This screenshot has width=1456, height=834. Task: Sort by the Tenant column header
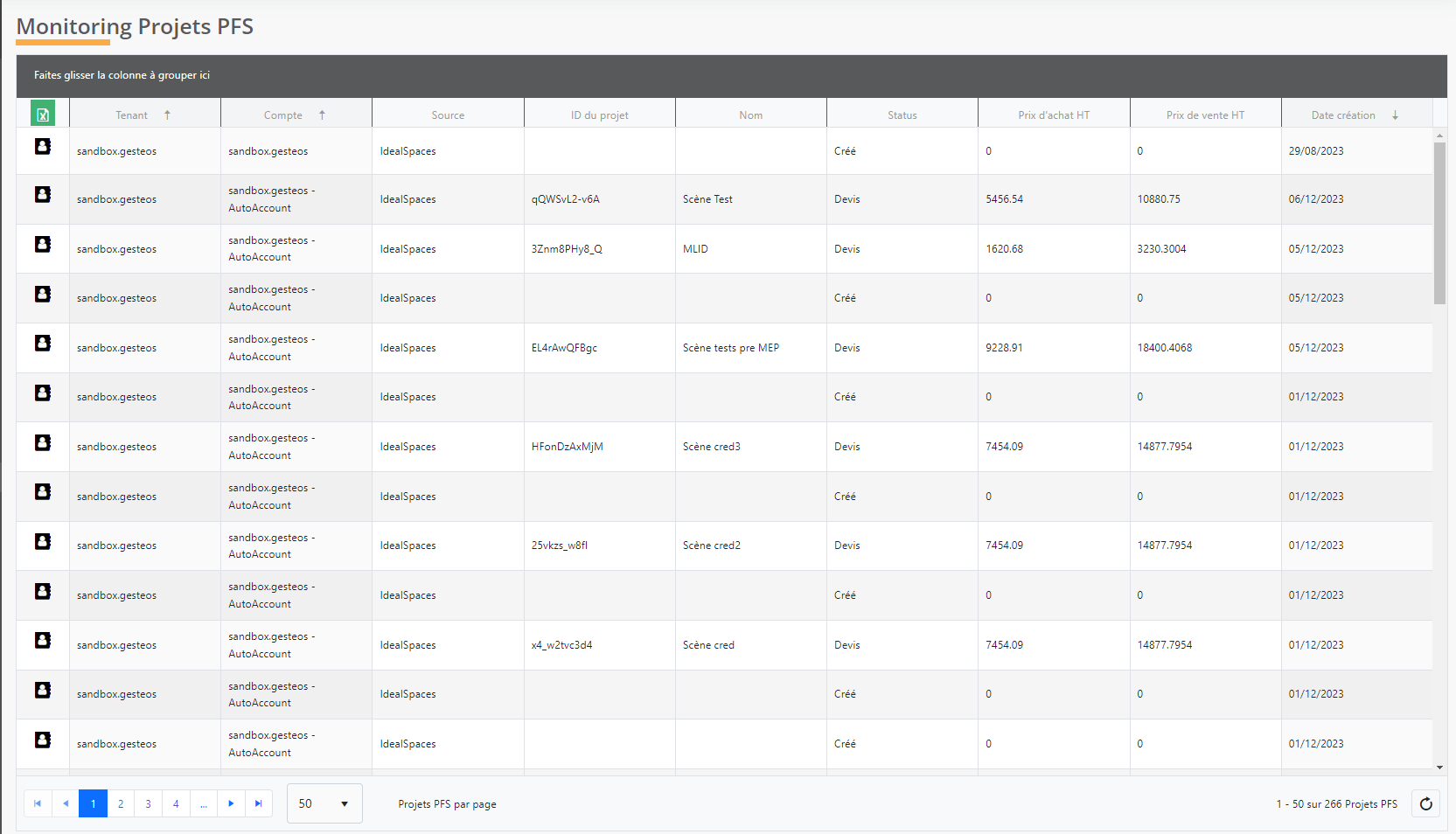tap(133, 115)
